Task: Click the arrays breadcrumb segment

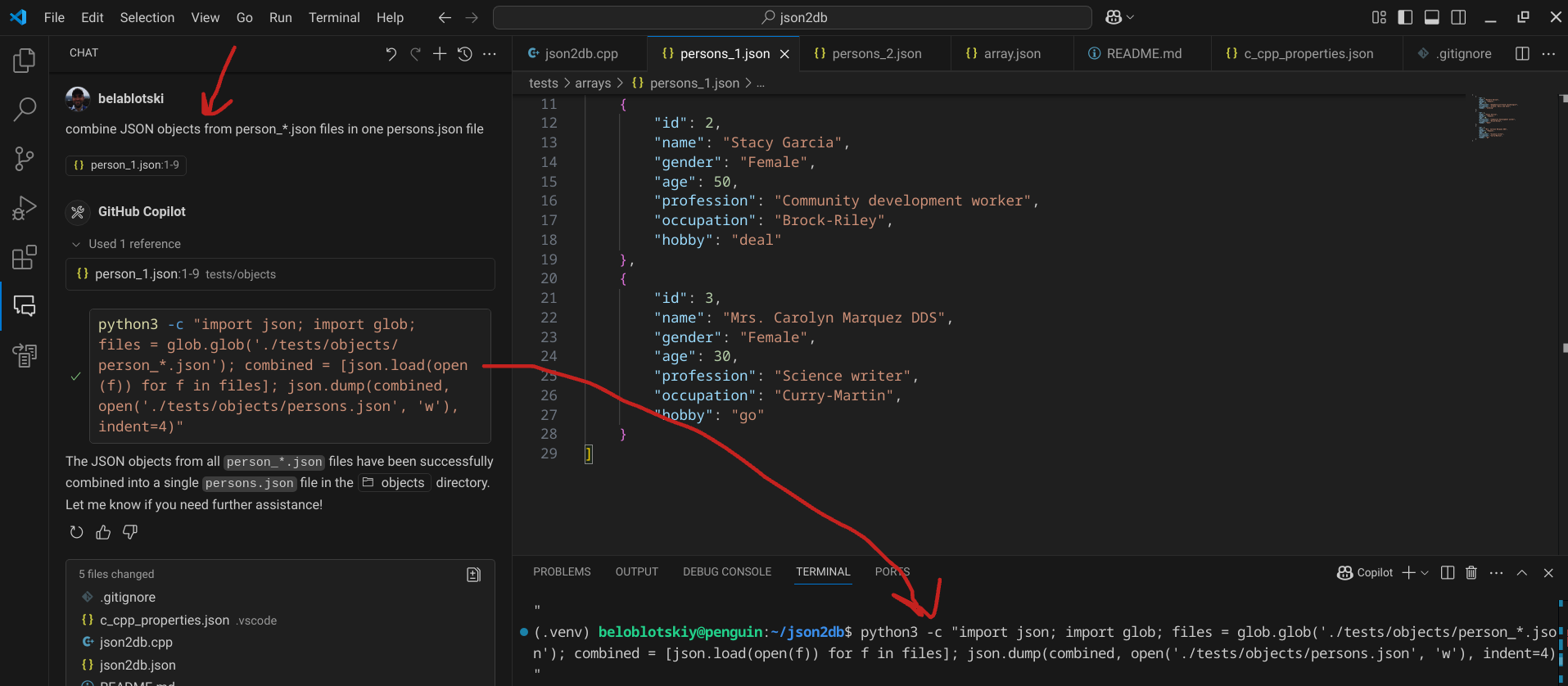Action: 593,83
